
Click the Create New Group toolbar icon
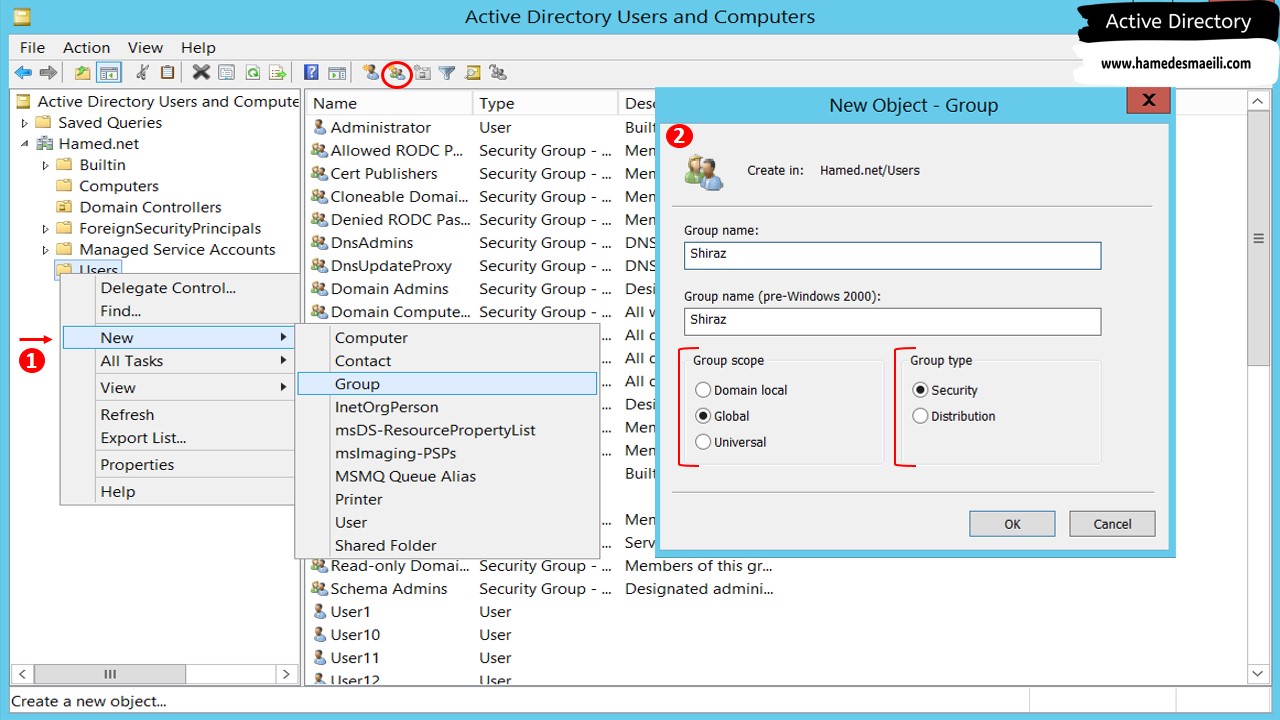pos(397,73)
